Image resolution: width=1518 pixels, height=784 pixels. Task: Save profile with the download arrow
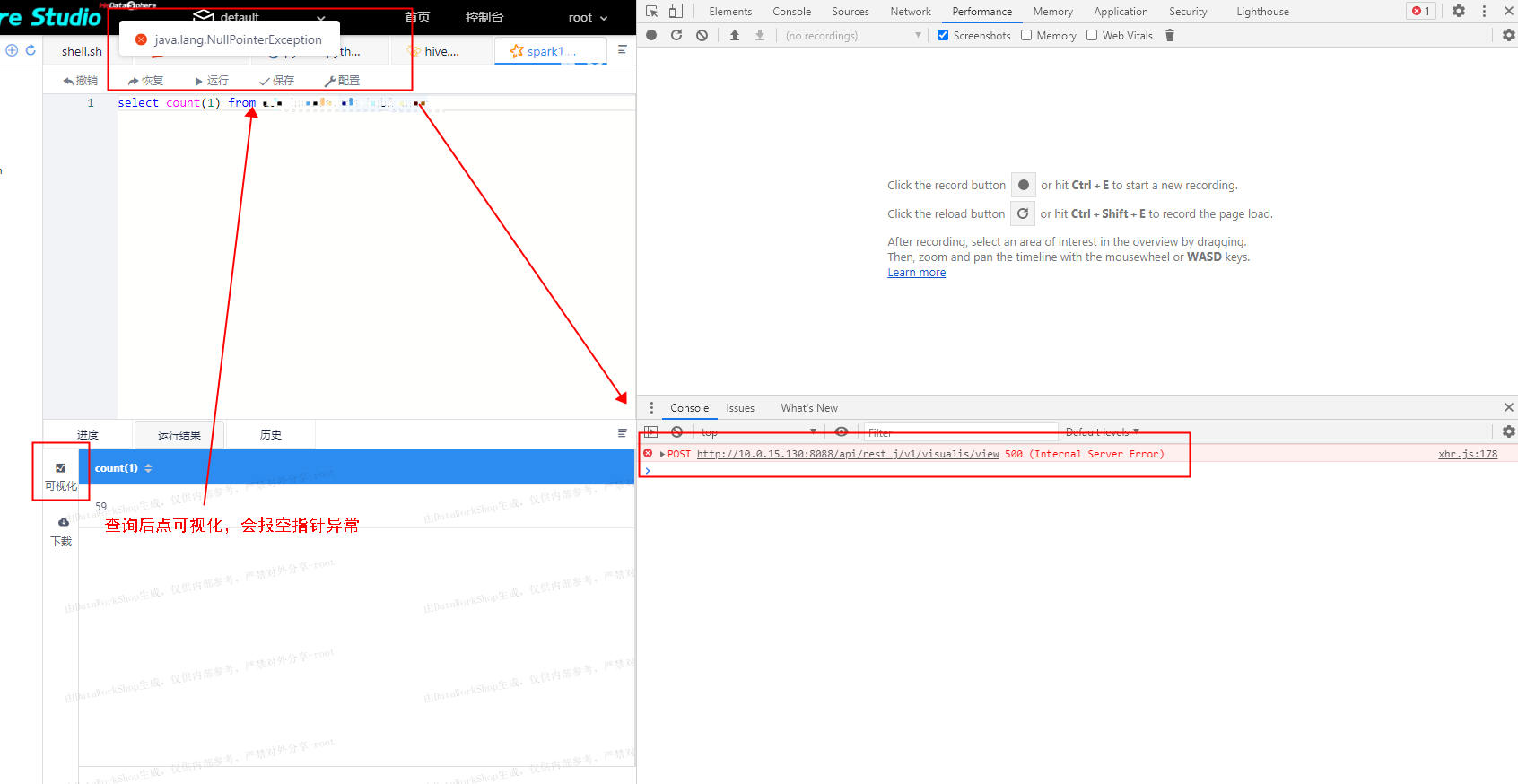pos(760,35)
